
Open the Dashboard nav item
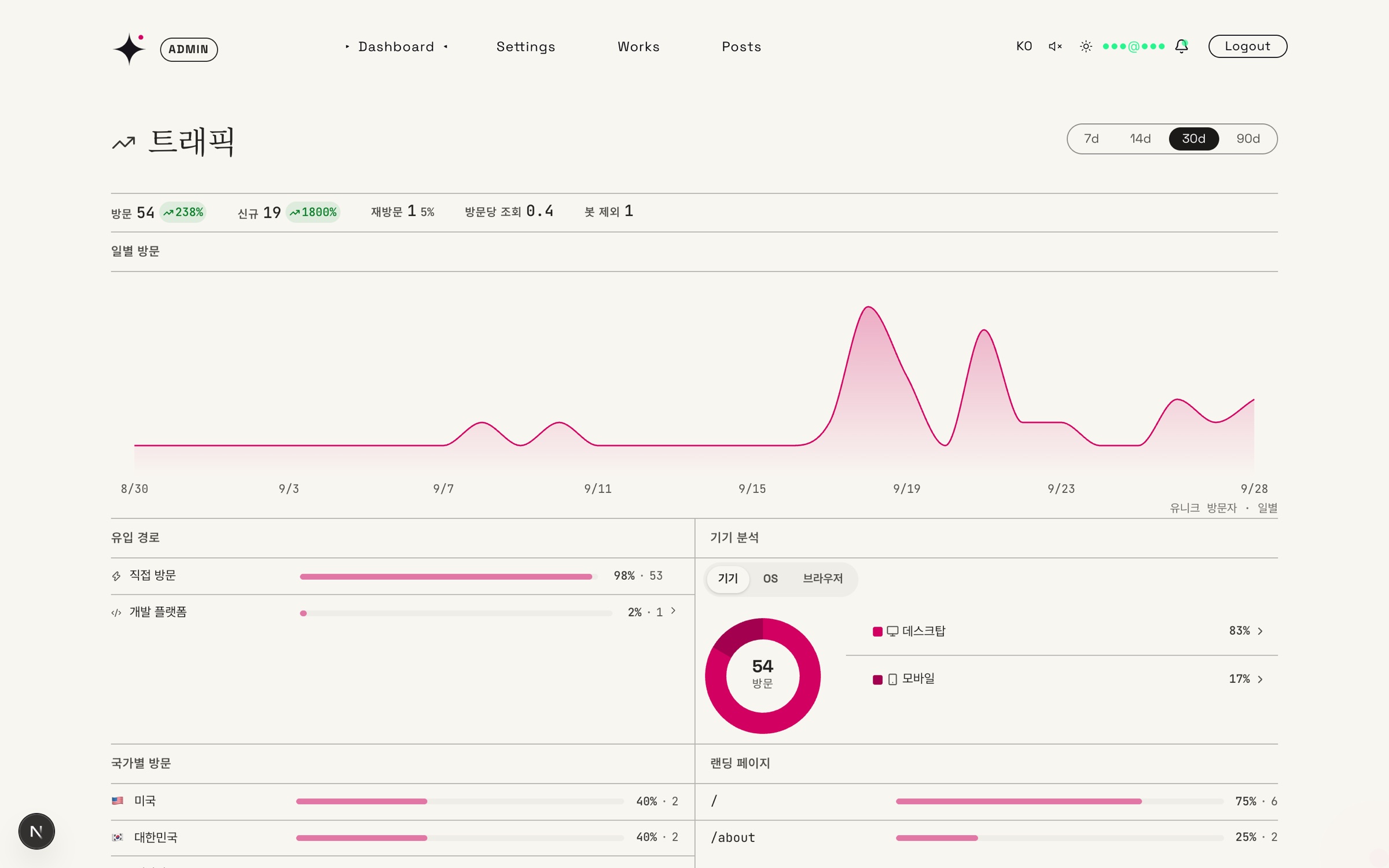coord(396,47)
